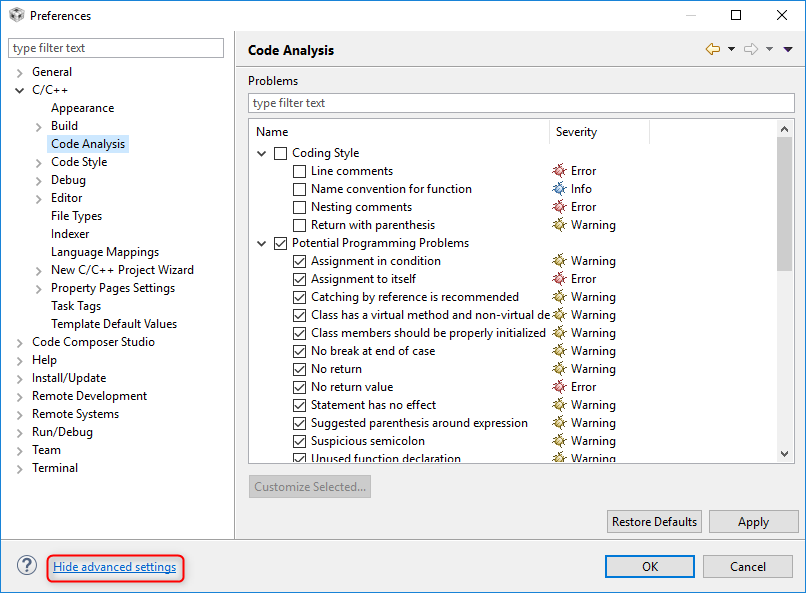The width and height of the screenshot is (806, 593).
Task: Uncheck the Assignment in condition checkbox
Action: (x=299, y=261)
